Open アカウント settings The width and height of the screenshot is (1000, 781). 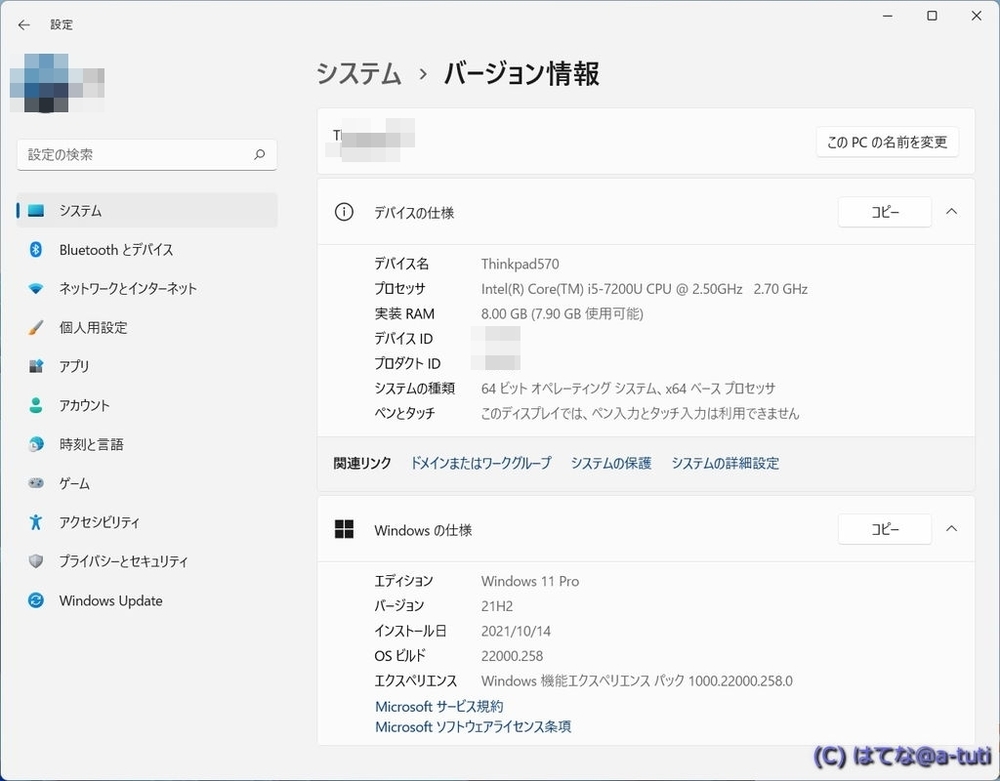(x=147, y=405)
